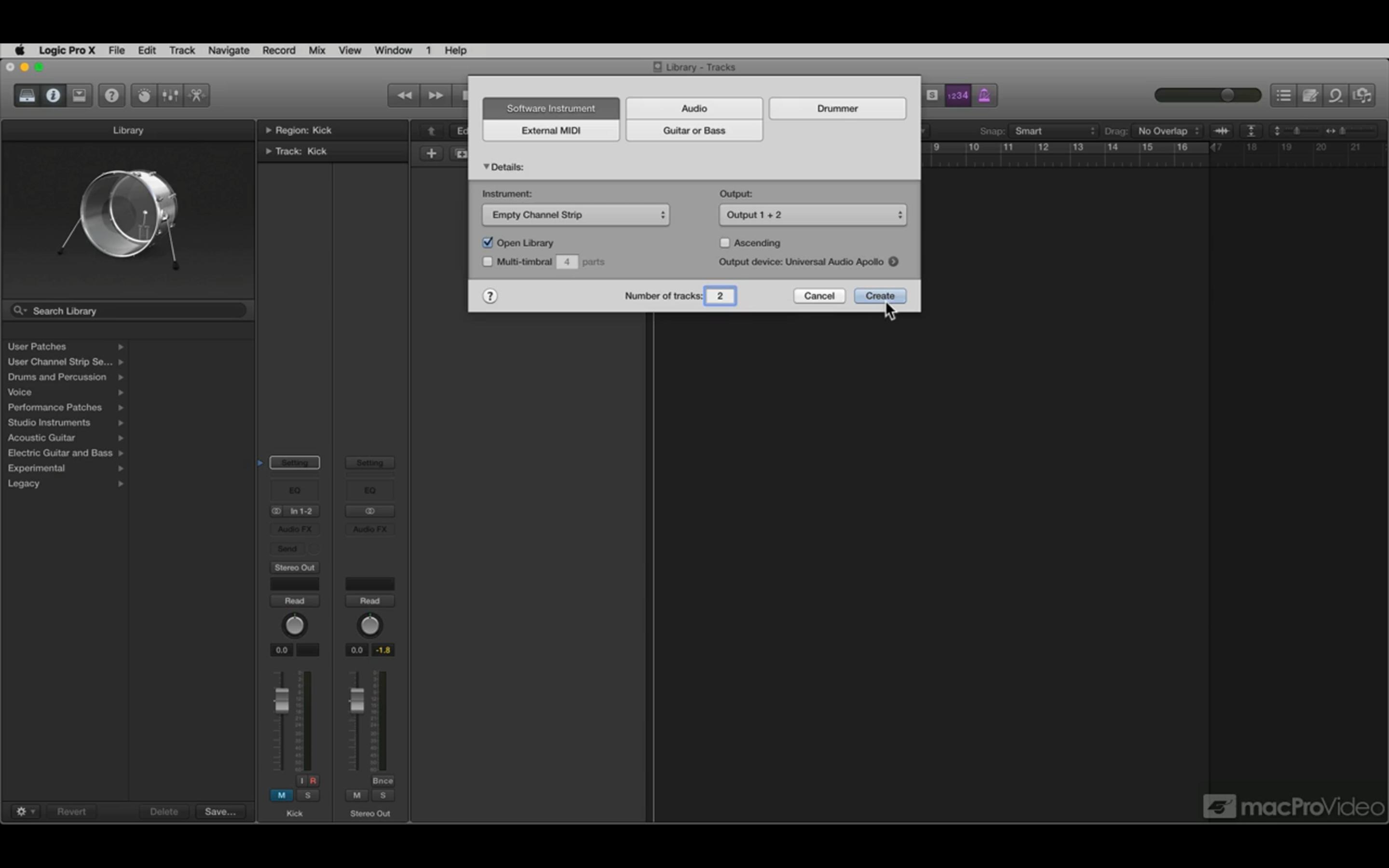Open the List Editors icon
Image resolution: width=1389 pixels, height=868 pixels.
coord(1284,95)
